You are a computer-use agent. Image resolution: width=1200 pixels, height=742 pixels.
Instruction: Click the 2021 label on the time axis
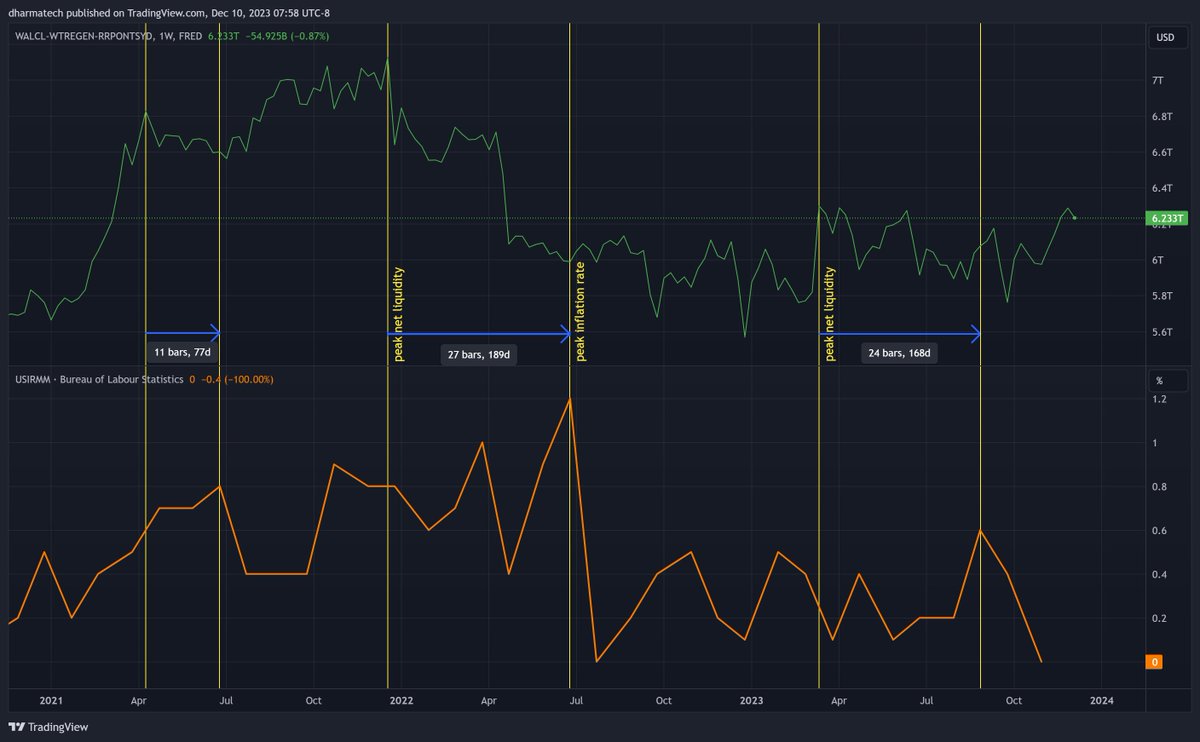pos(51,700)
